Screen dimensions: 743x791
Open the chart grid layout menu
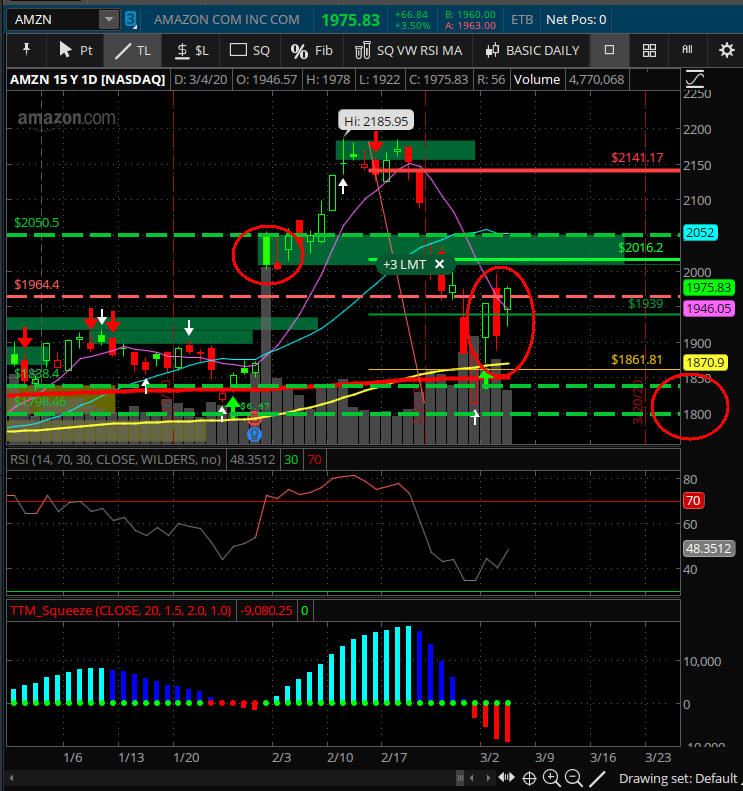coord(649,50)
